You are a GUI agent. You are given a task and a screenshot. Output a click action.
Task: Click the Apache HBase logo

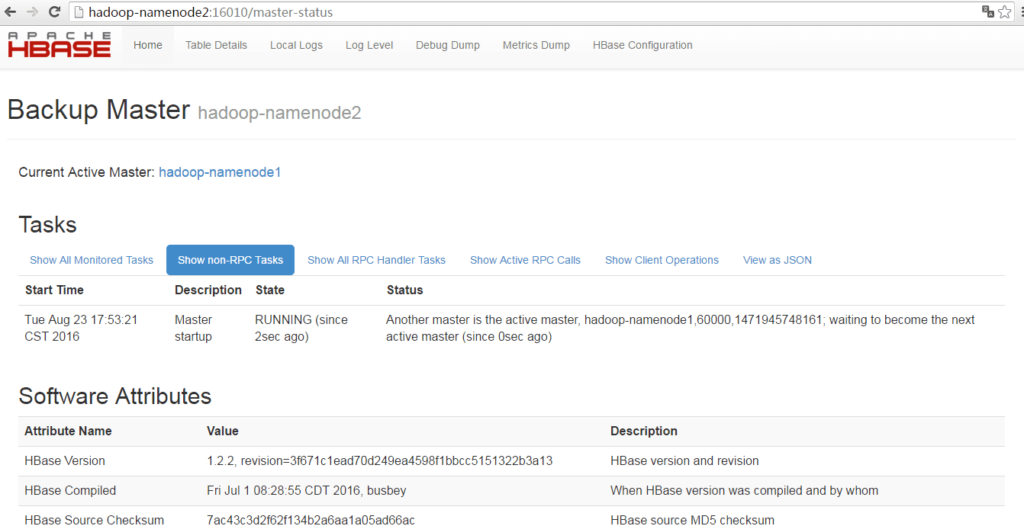(59, 45)
